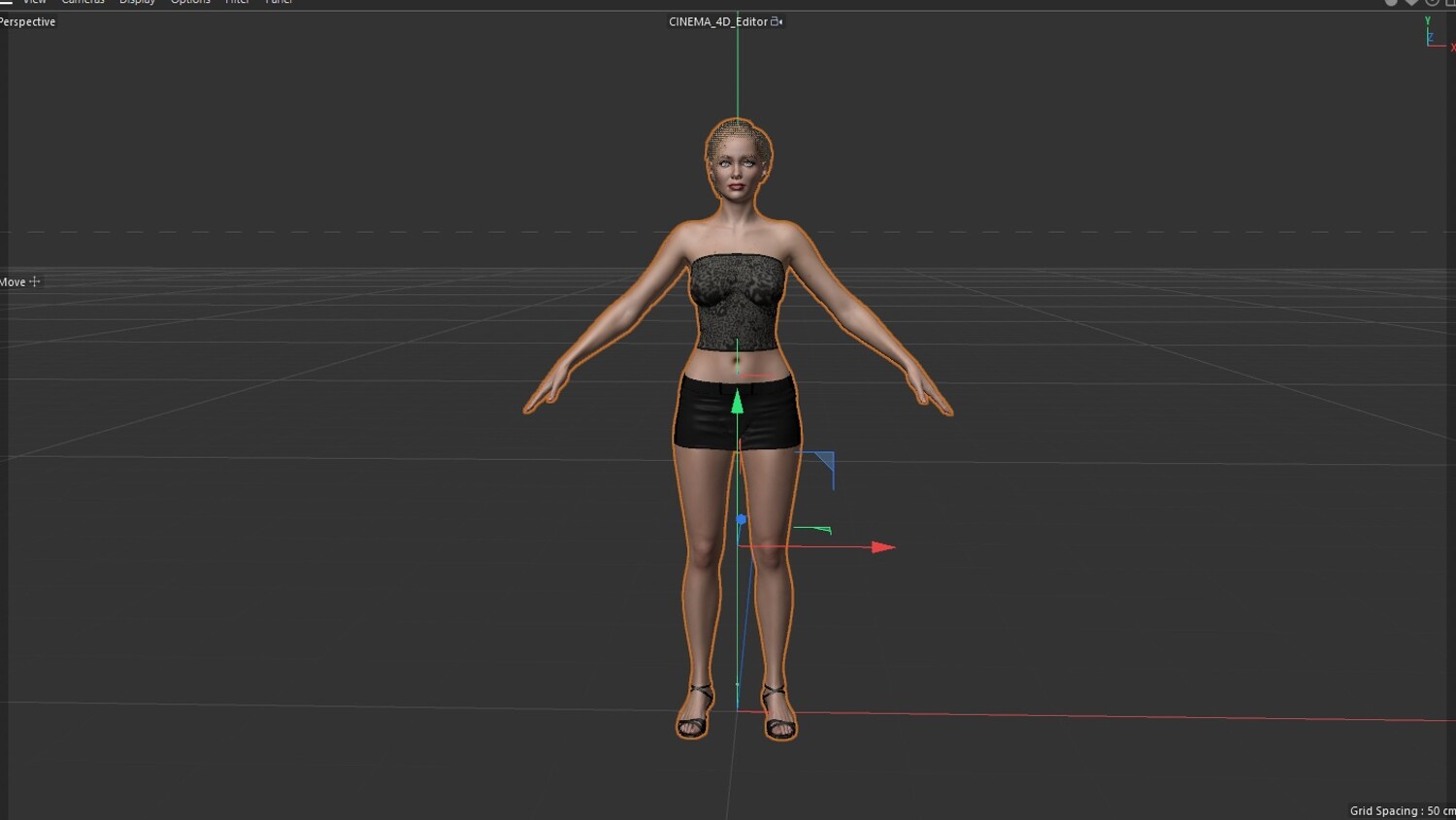
Task: Select the blue Z-axis dot handle
Action: click(x=742, y=520)
